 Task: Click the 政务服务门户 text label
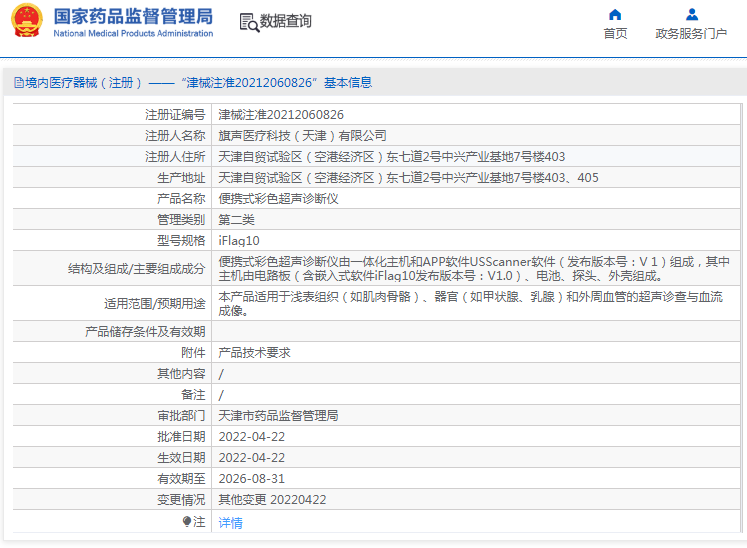691,33
